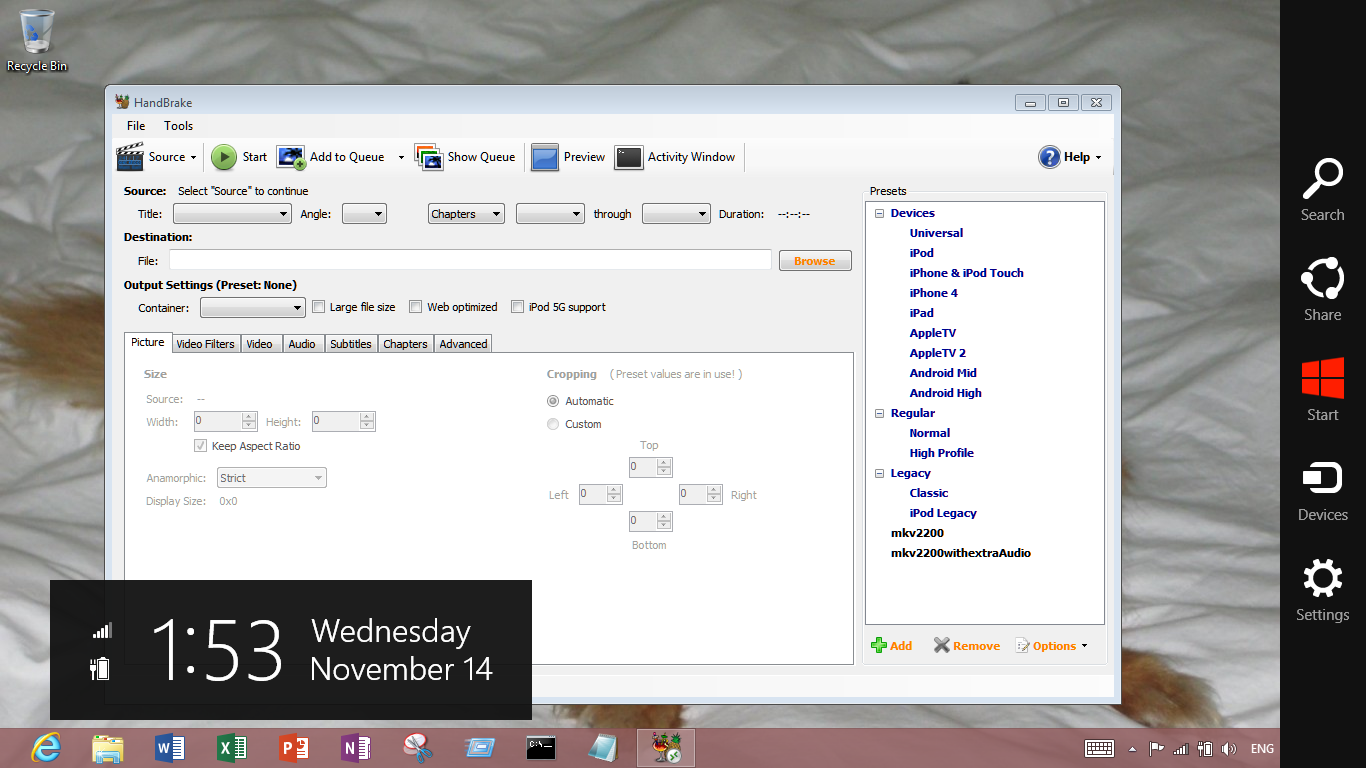The image size is (1366, 768).
Task: Open the Anamorphic Strict dropdown
Action: (271, 477)
